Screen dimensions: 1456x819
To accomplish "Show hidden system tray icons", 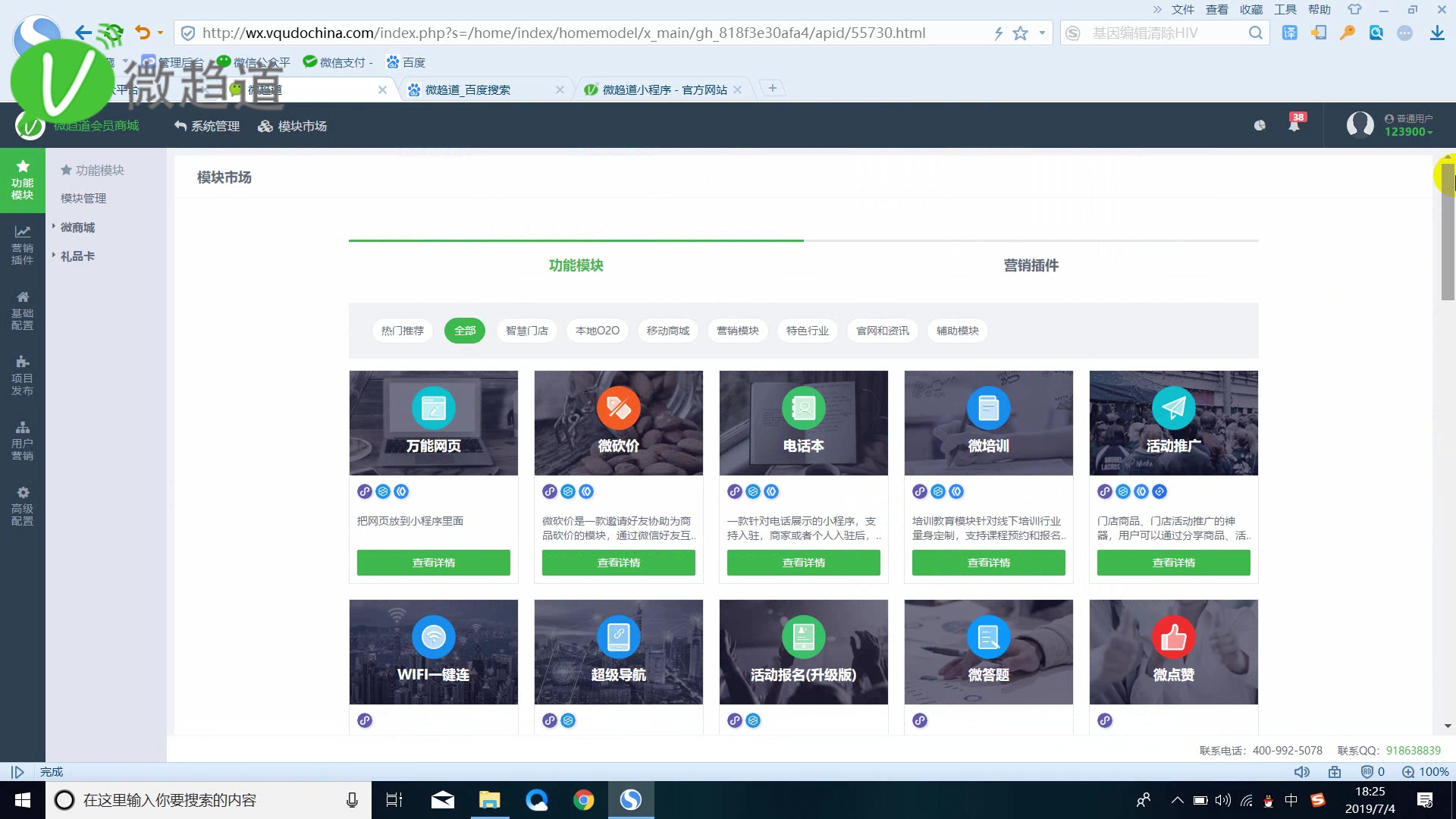I will pyautogui.click(x=1177, y=800).
